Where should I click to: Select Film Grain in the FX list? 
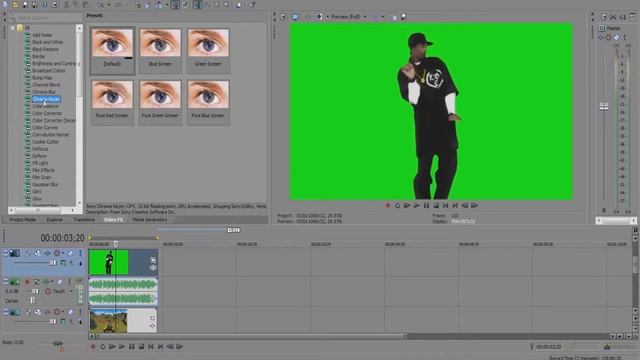coord(42,177)
